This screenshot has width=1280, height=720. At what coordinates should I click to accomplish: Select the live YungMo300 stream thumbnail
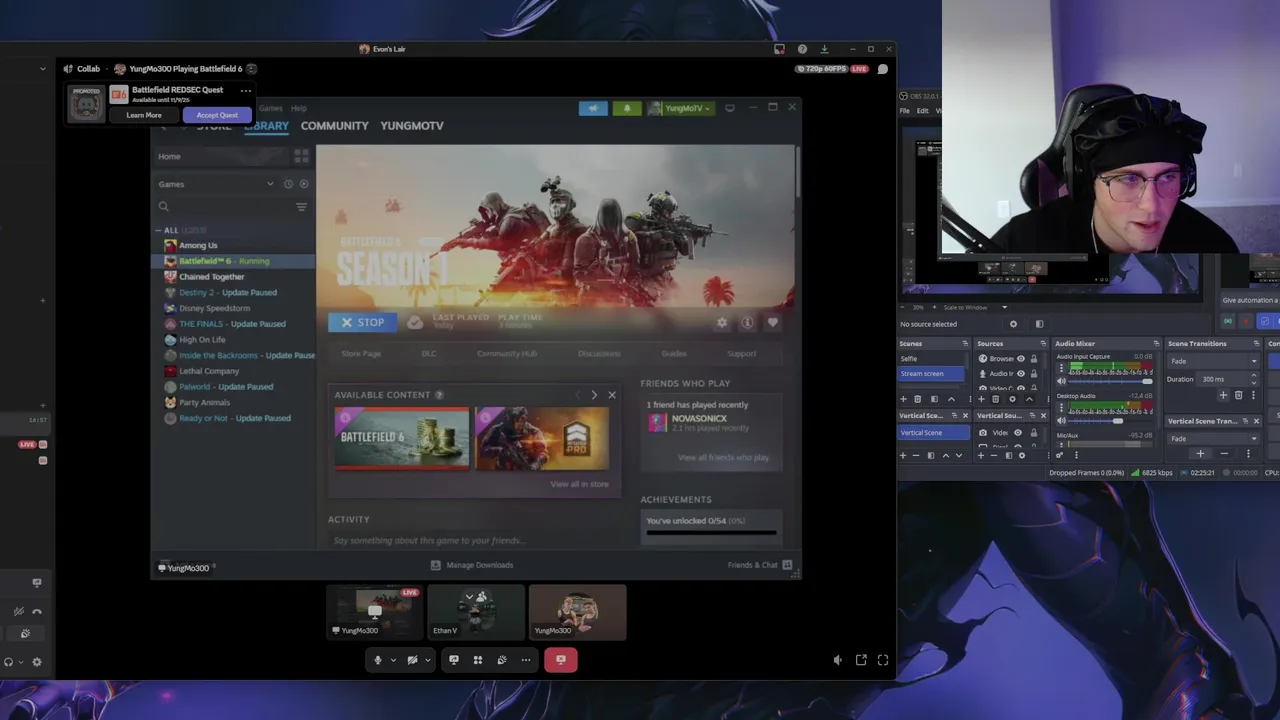point(375,612)
